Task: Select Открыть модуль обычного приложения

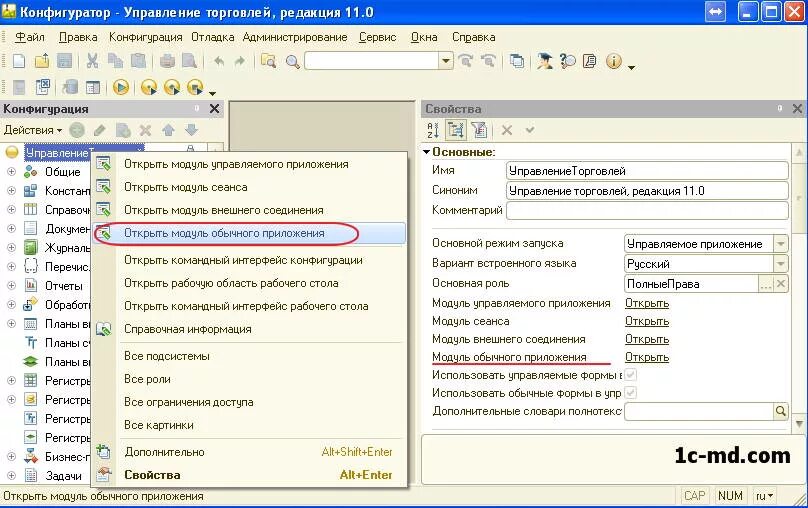Action: (x=249, y=233)
